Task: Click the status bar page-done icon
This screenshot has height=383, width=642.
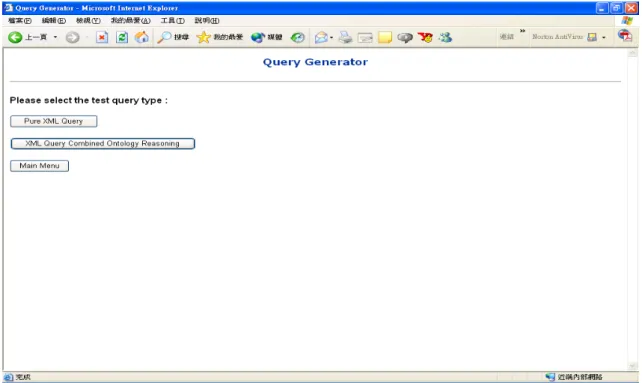Action: point(8,377)
